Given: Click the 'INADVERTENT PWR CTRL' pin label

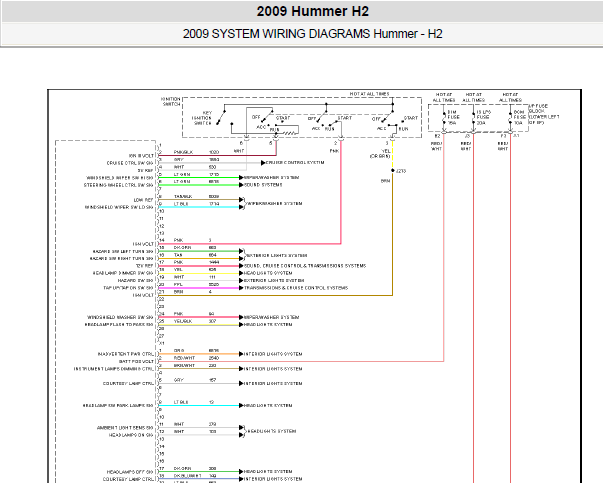Looking at the screenshot, I should [x=126, y=354].
